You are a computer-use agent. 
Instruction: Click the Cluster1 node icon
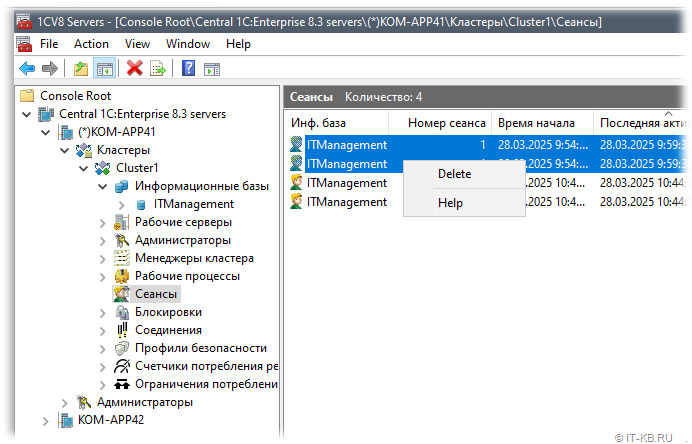coord(103,168)
